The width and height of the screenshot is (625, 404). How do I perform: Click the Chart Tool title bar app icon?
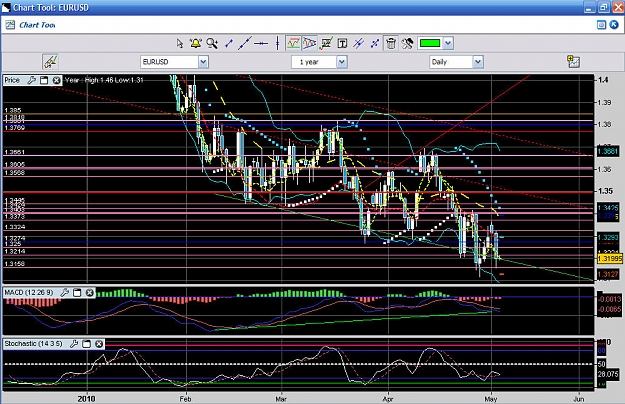coord(6,7)
